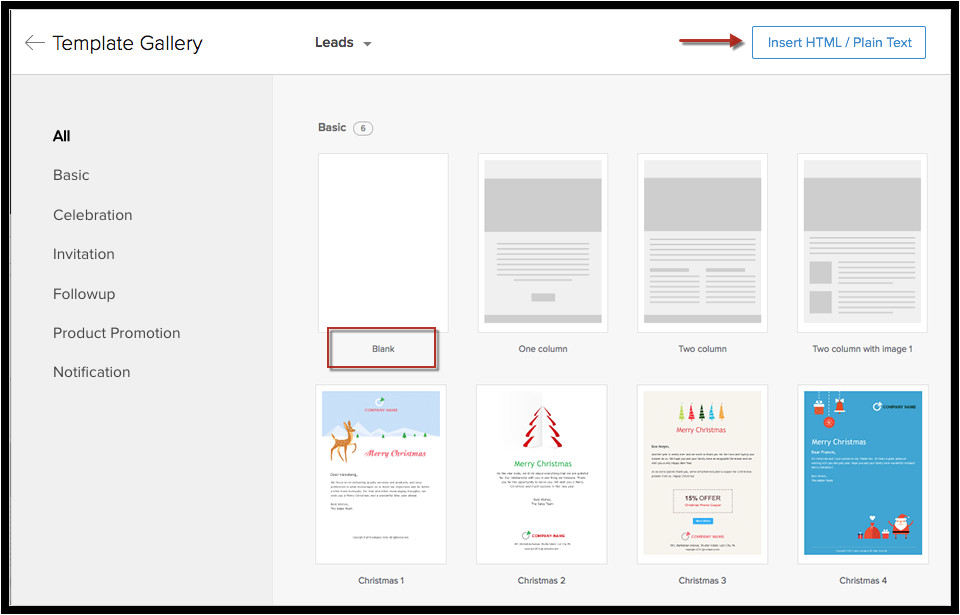Image resolution: width=960 pixels, height=615 pixels.
Task: Click the Basic section count badge
Action: 362,128
